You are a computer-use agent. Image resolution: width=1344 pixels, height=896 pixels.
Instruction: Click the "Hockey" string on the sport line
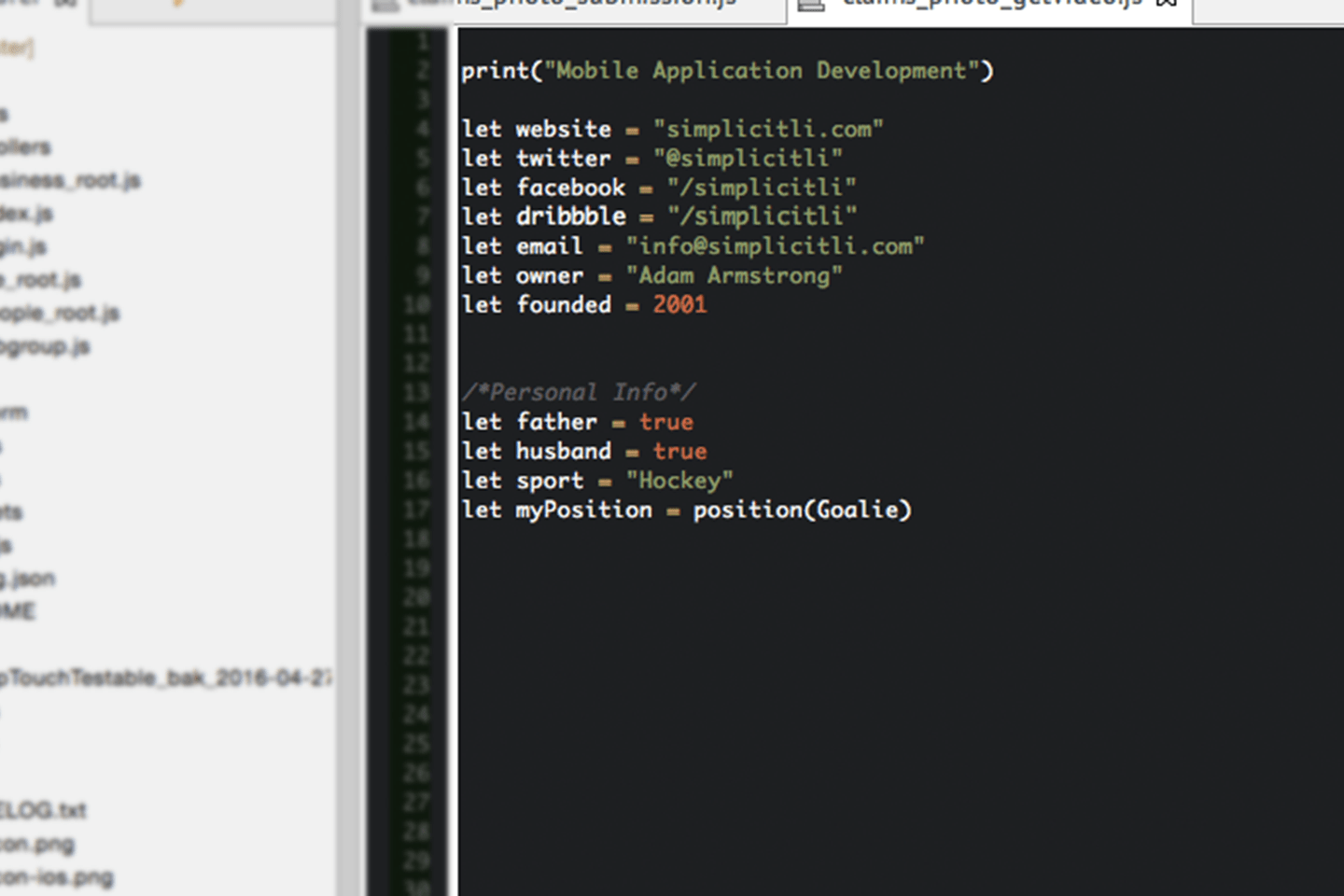(679, 481)
